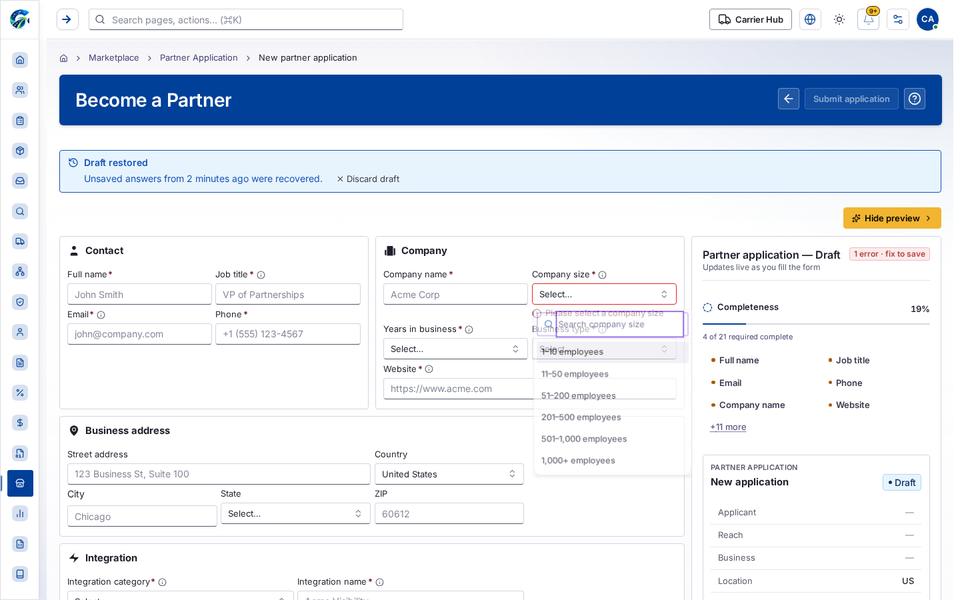Image resolution: width=960 pixels, height=600 pixels.
Task: Click the back arrow in the banner
Action: point(789,99)
